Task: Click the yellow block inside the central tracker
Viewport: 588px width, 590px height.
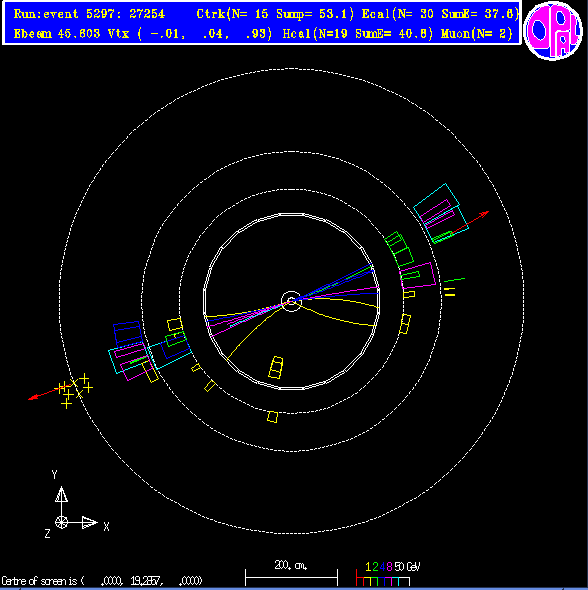Action: pos(276,368)
